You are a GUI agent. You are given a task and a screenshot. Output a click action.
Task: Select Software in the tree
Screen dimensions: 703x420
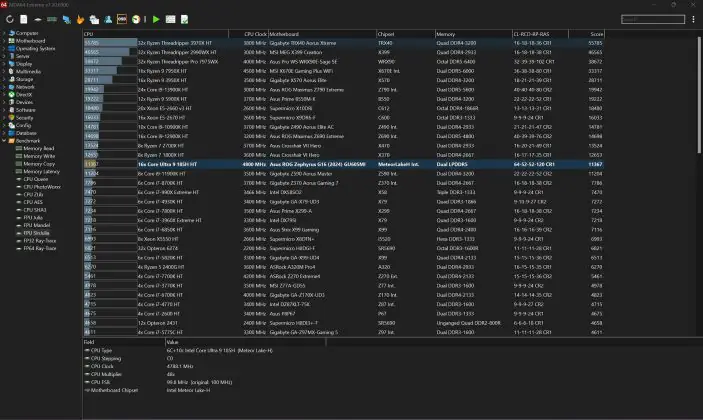(x=26, y=110)
